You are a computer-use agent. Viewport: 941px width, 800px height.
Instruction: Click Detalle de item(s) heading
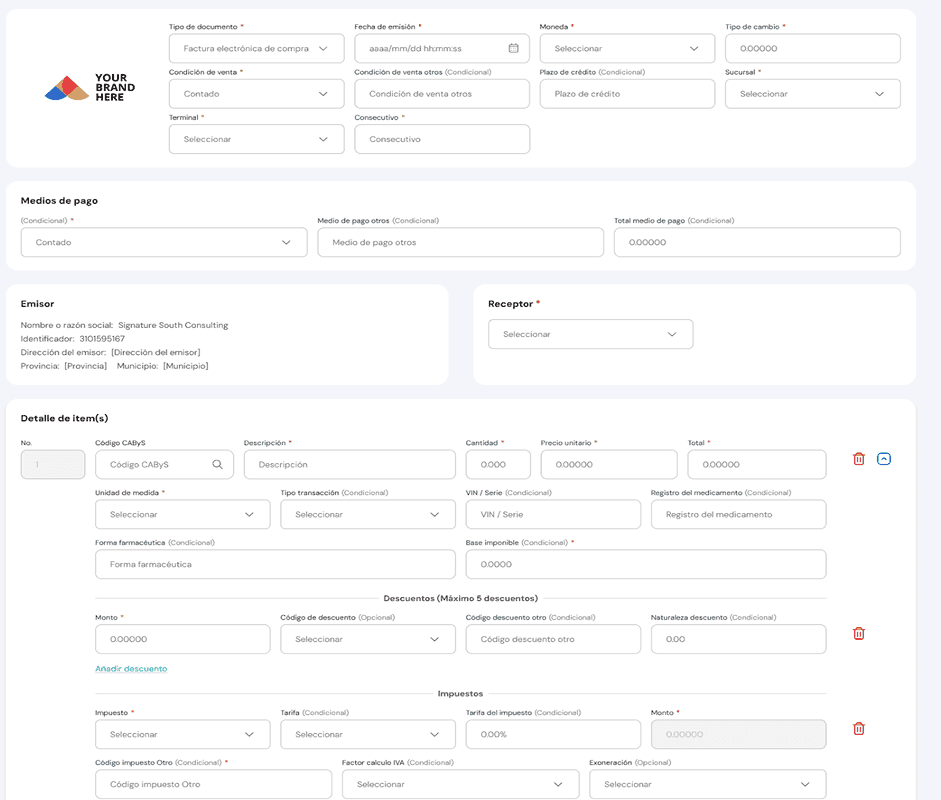tap(64, 418)
